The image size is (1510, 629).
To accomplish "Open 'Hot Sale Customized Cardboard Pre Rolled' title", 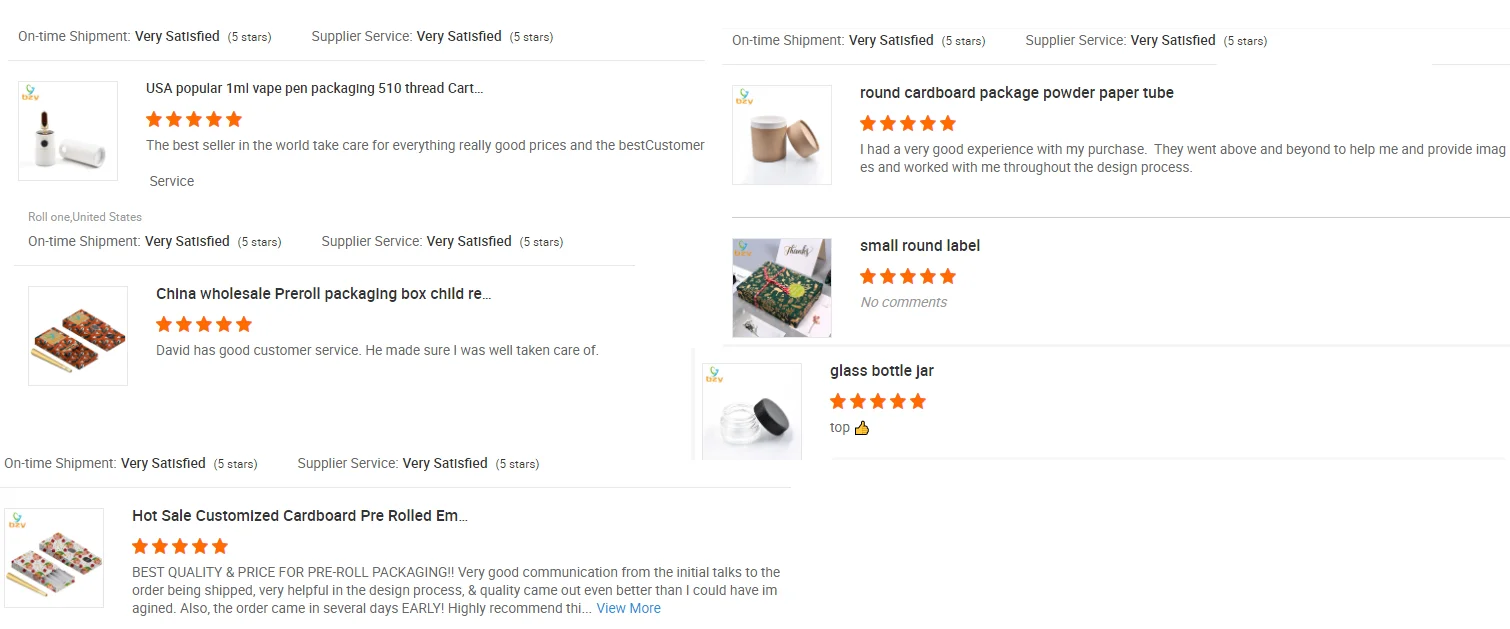I will (x=299, y=516).
